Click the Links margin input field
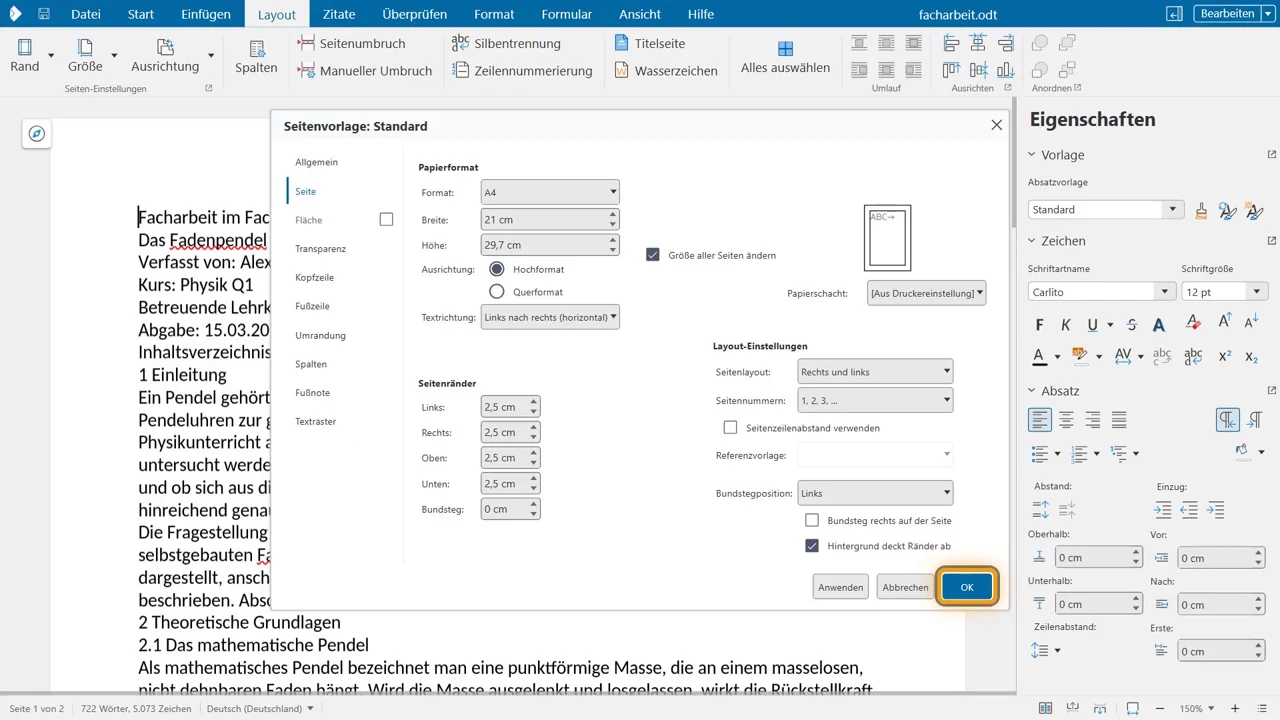This screenshot has width=1280, height=720. [510, 407]
